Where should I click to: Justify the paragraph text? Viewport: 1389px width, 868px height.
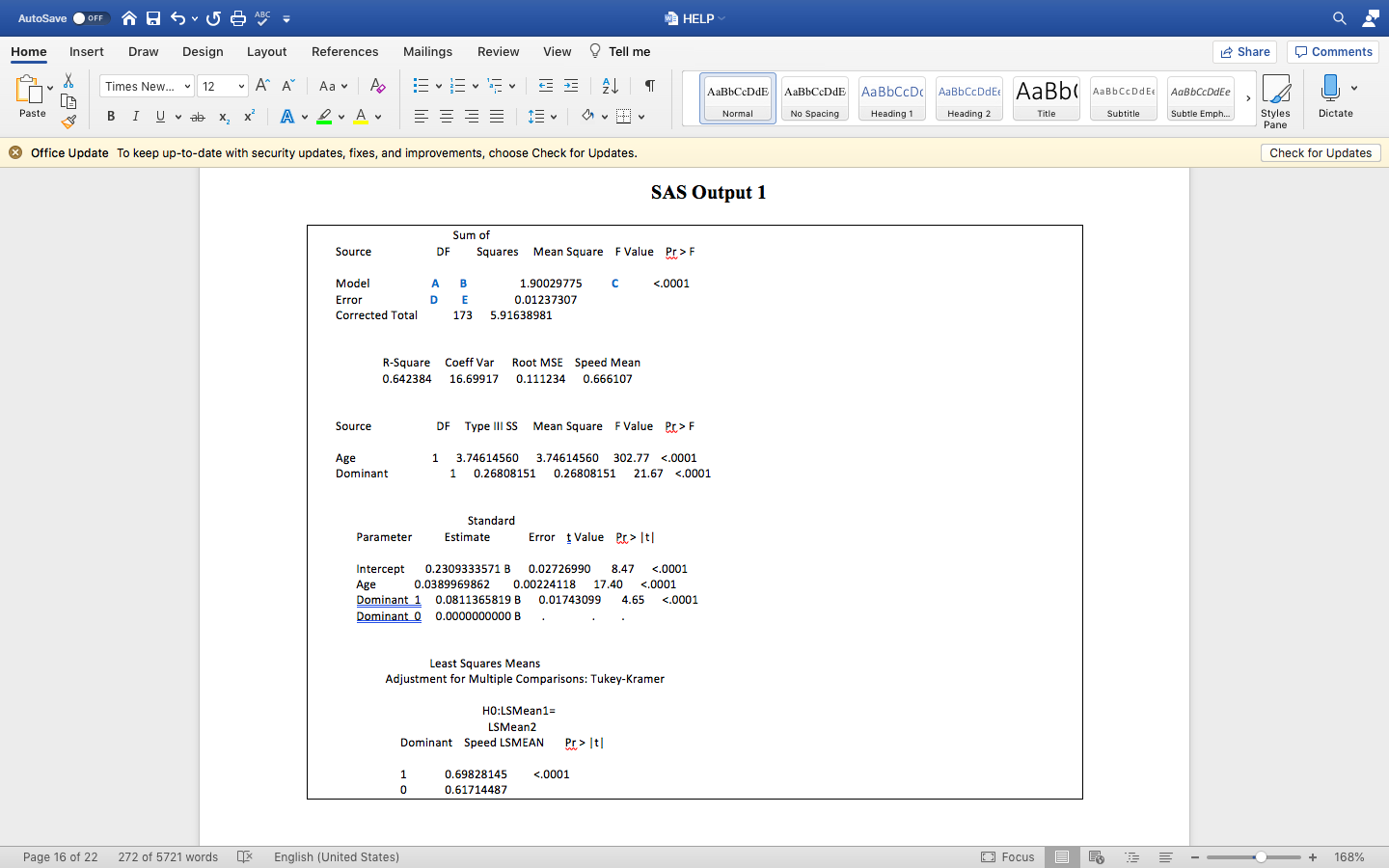click(497, 117)
